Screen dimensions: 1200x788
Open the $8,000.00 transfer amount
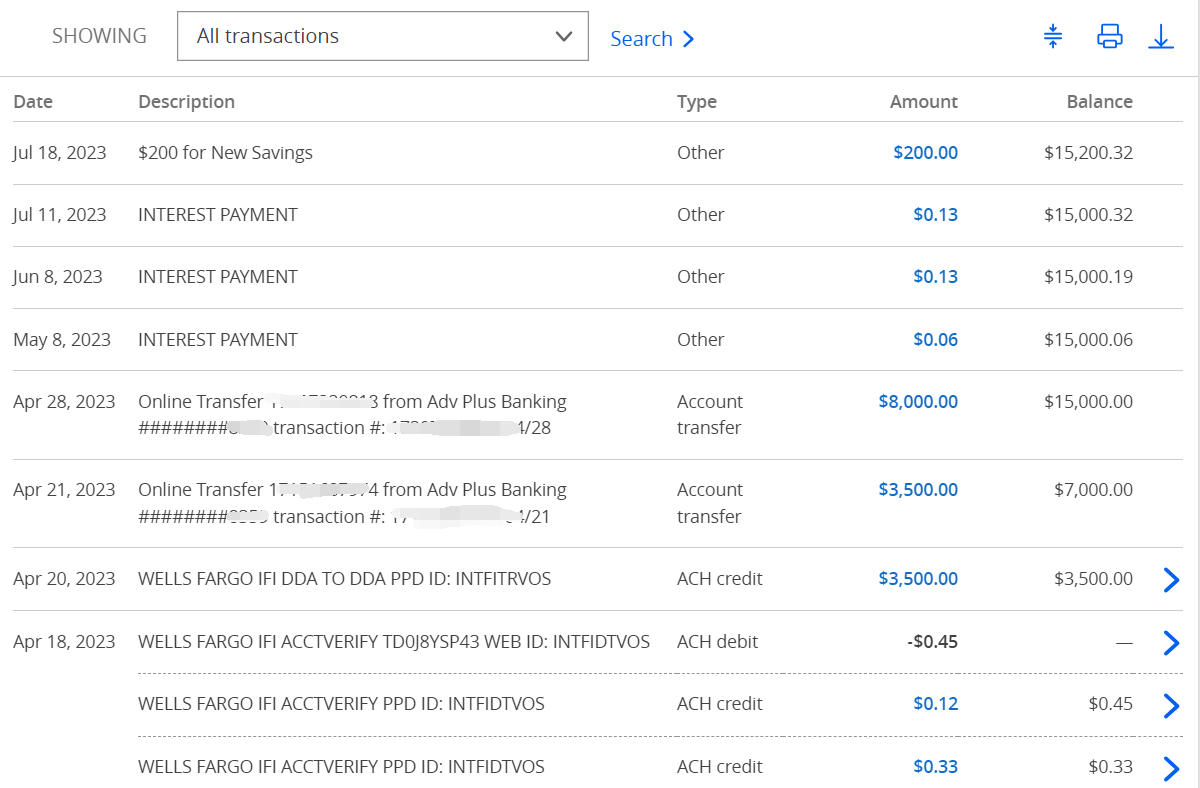[917, 402]
